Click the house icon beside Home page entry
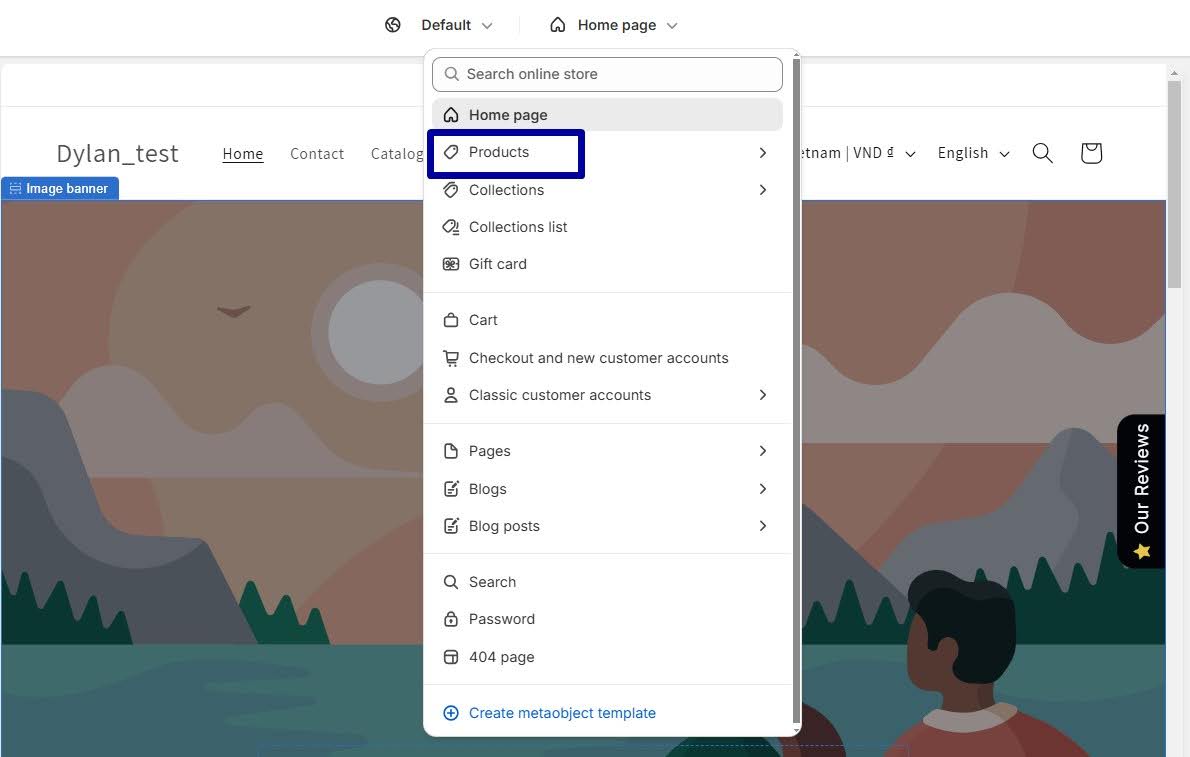The image size is (1190, 757). pos(451,115)
